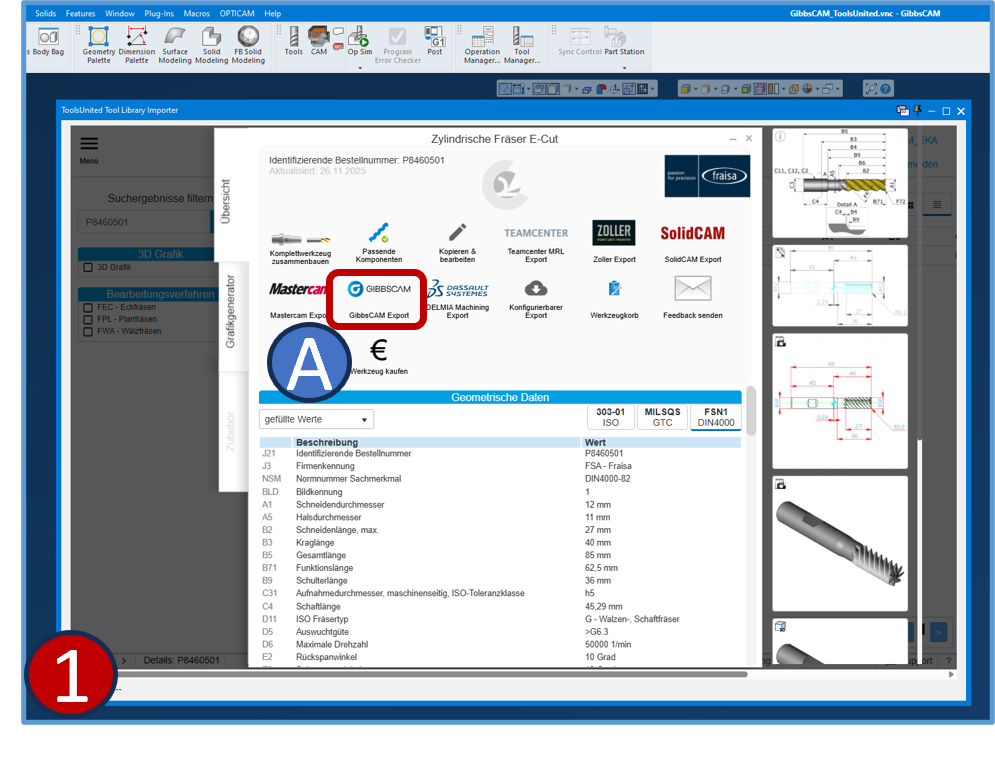Switch to the Grafikgenerator side tab

(231, 312)
